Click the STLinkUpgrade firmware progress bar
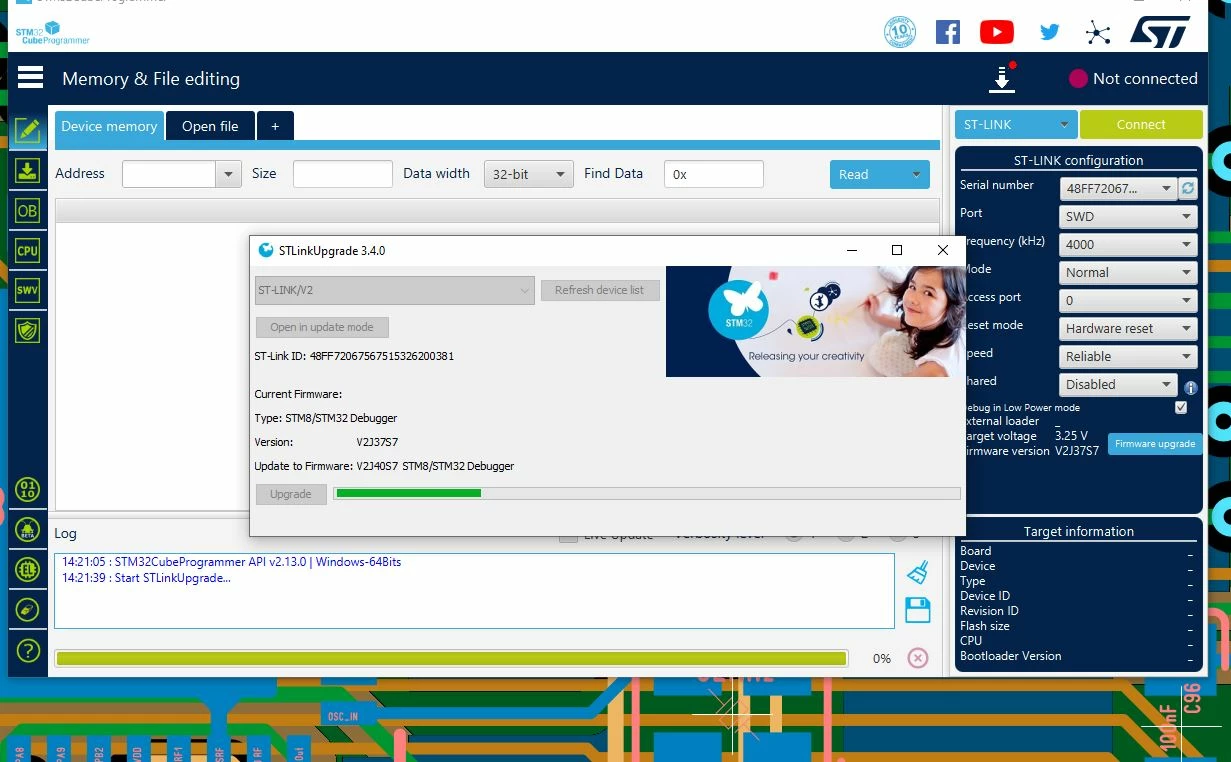Screen dimensions: 1231x762 647,493
